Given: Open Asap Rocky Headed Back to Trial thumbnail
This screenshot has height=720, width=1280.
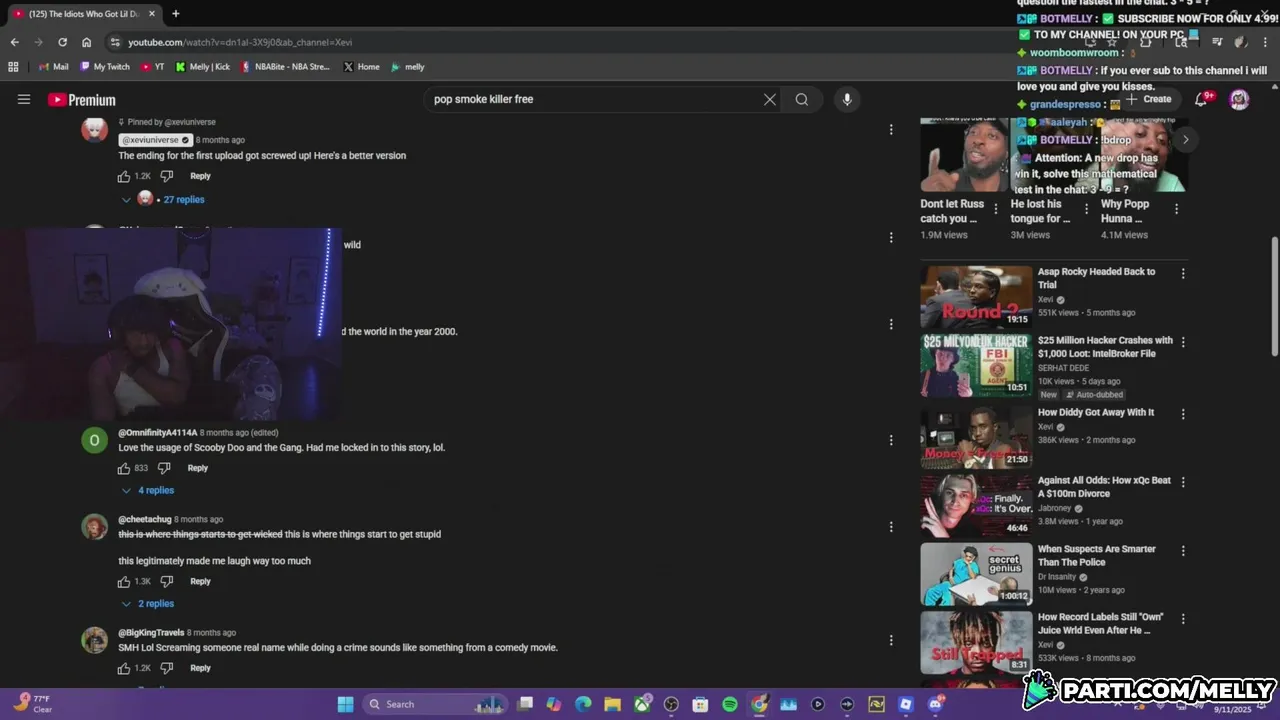Looking at the screenshot, I should coord(976,297).
